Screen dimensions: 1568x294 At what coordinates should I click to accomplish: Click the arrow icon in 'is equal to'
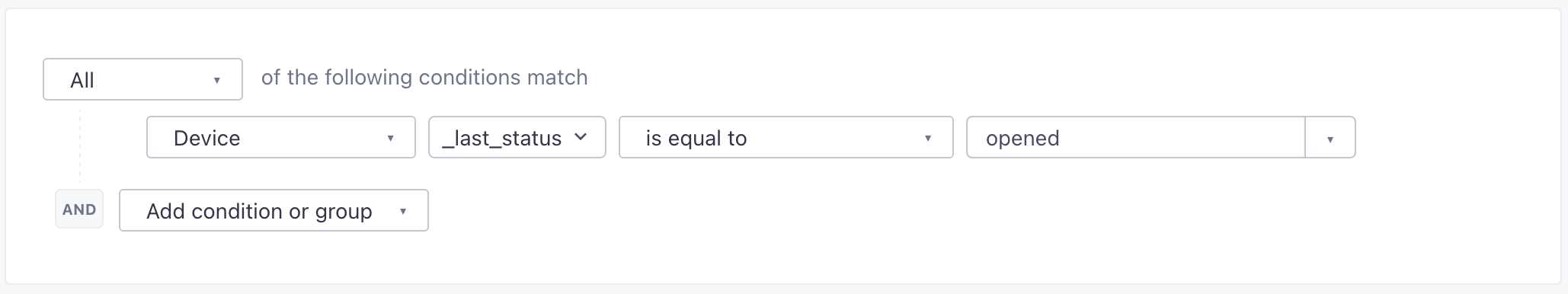click(928, 138)
